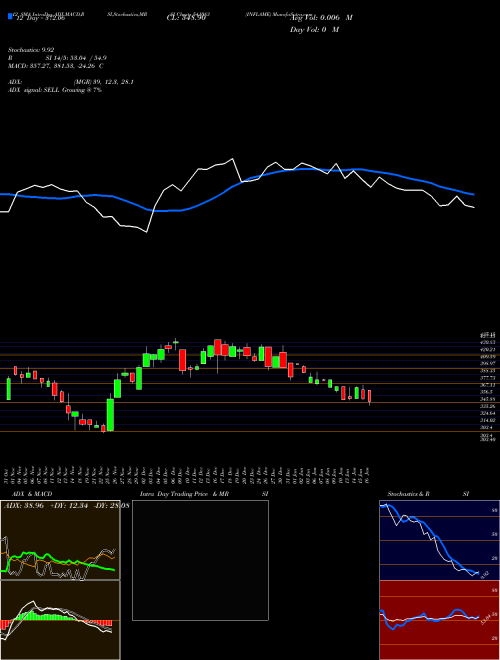Click the 'Intra Day Trading Price & MR' title

tap(185, 494)
